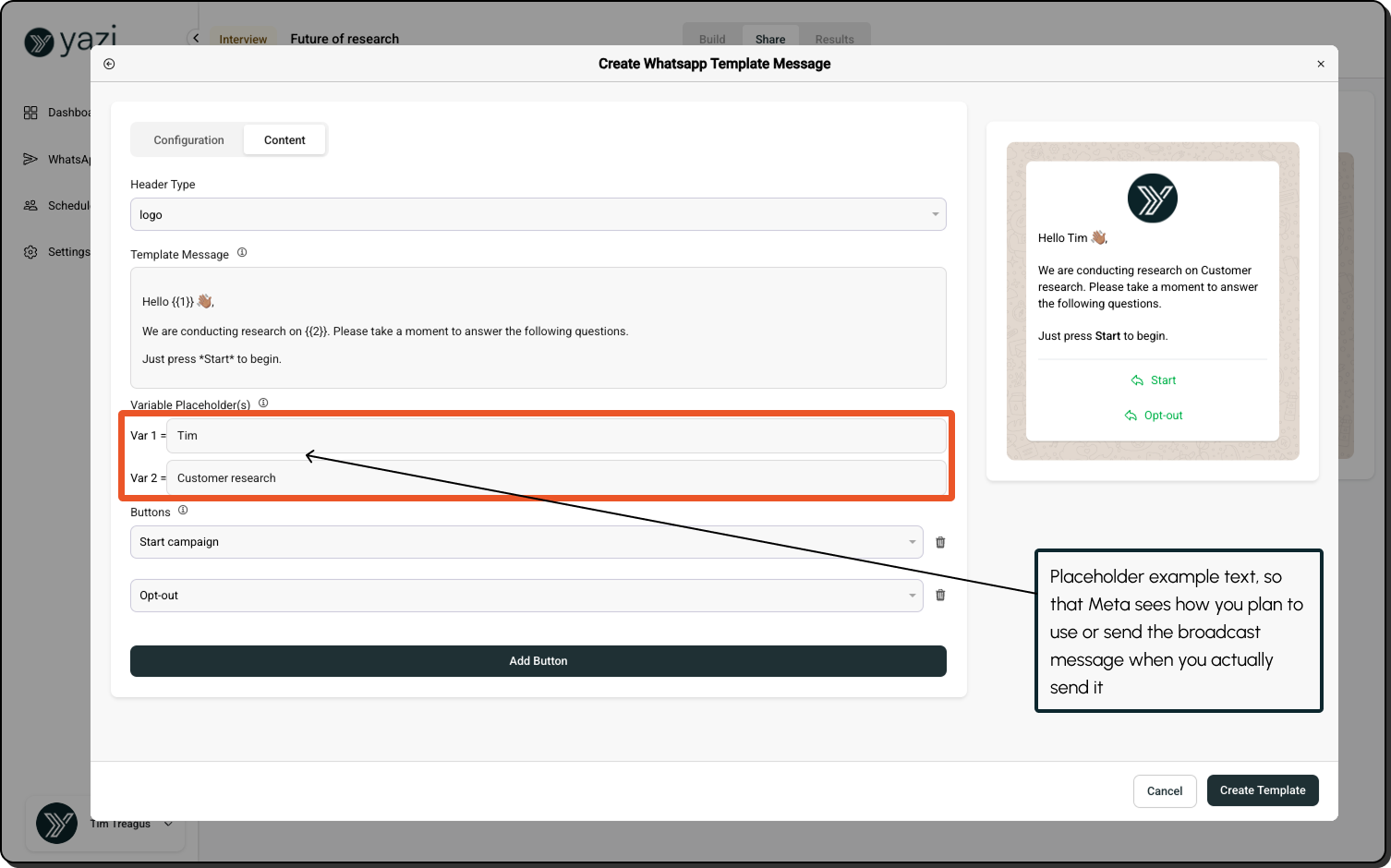
Task: Expand the Start campaign button dropdown
Action: [526, 542]
